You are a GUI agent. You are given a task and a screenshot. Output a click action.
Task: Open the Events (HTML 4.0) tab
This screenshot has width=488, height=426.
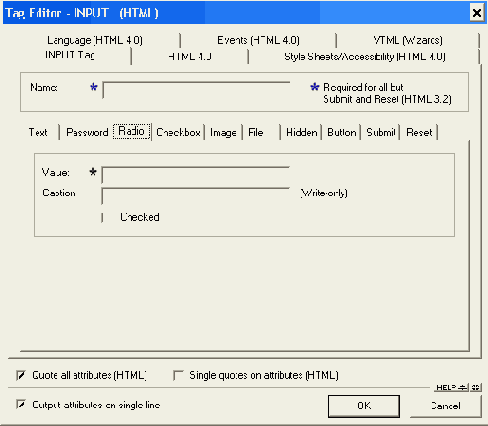(x=258, y=40)
